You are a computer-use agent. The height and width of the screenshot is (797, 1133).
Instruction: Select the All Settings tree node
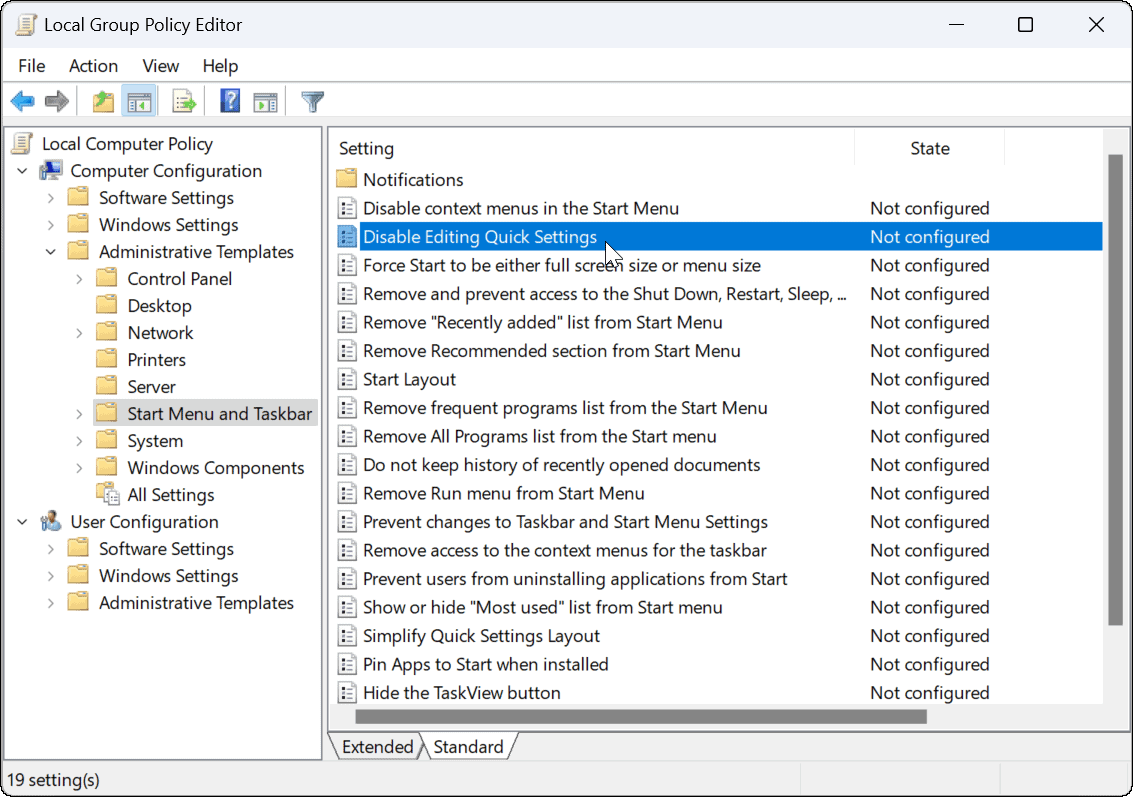[170, 495]
